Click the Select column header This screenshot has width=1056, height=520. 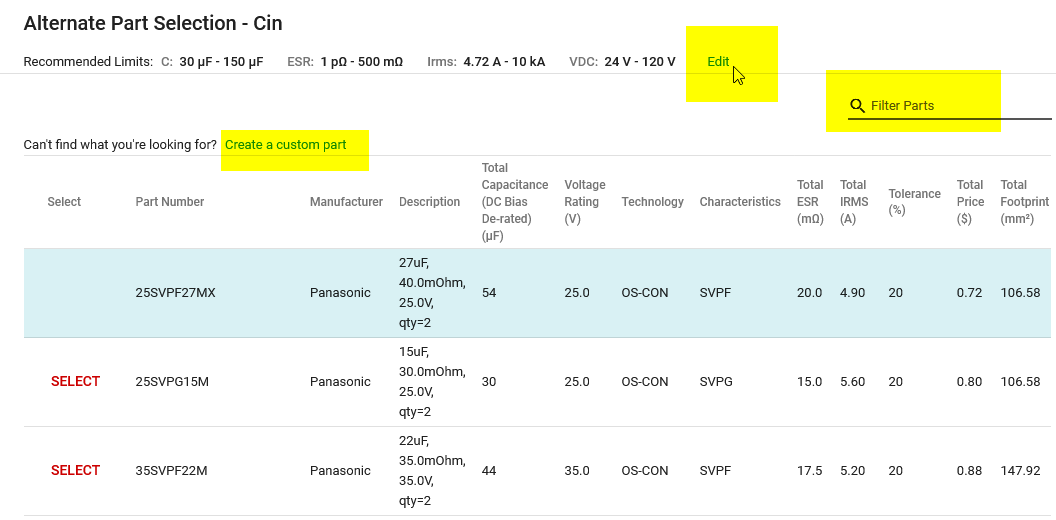tap(64, 202)
